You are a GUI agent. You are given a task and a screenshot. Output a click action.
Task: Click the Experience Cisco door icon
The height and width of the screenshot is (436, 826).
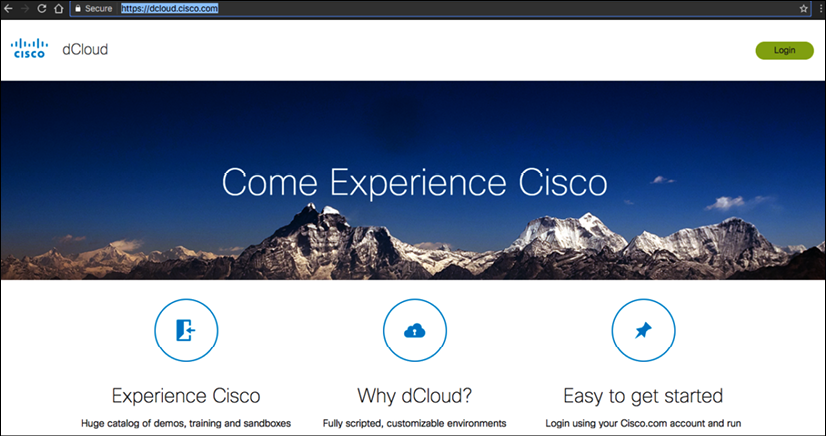click(x=186, y=330)
